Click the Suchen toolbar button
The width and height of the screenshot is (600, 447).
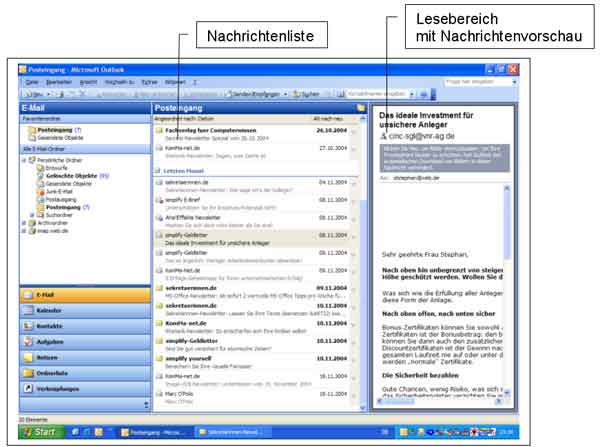click(x=303, y=93)
